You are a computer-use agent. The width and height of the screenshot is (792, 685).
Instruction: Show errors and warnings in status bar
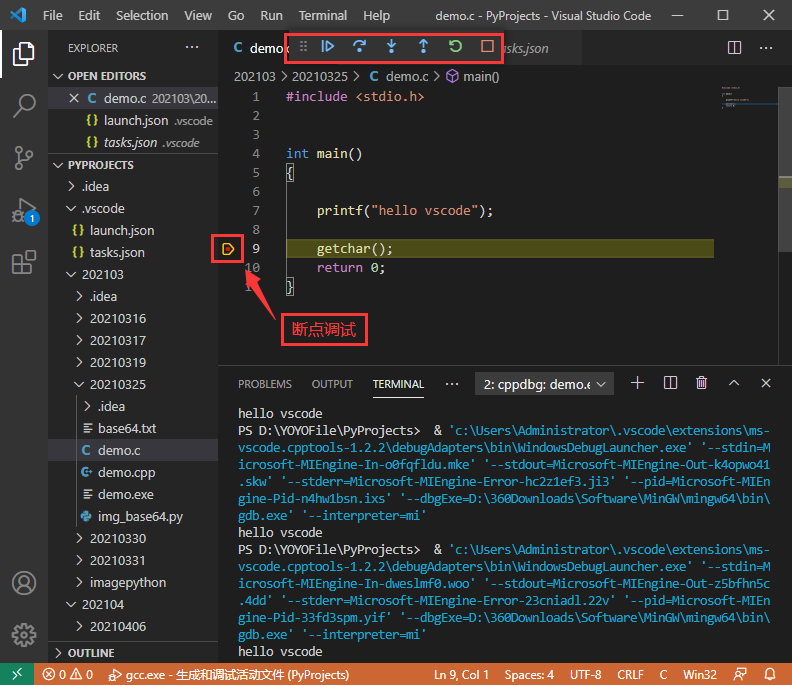point(68,674)
